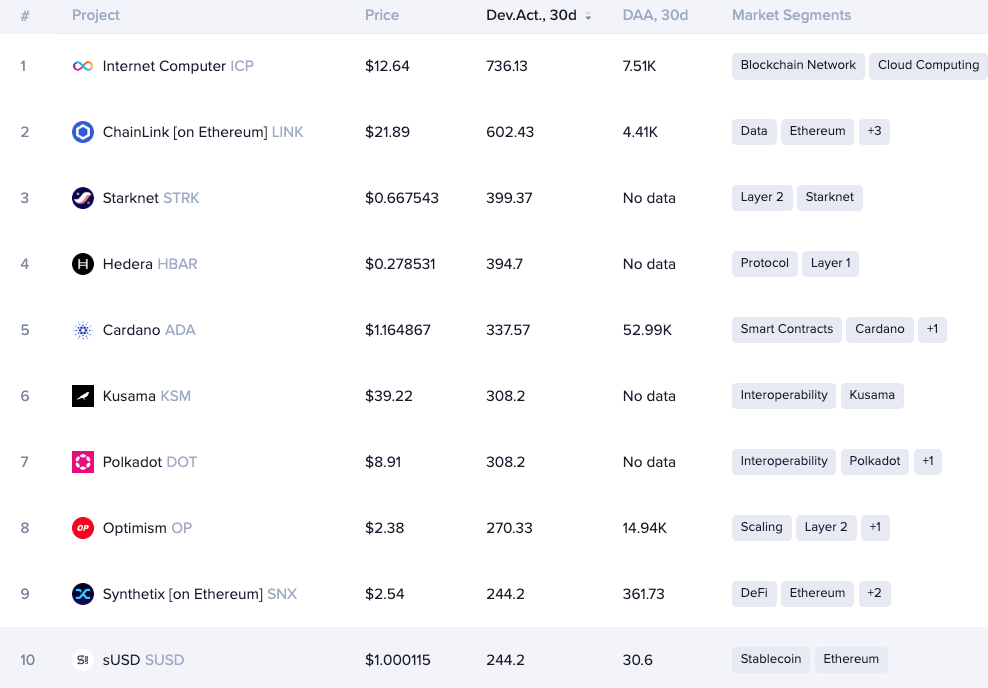988x688 pixels.
Task: Click the $12.64 price value
Action: pyautogui.click(x=387, y=66)
